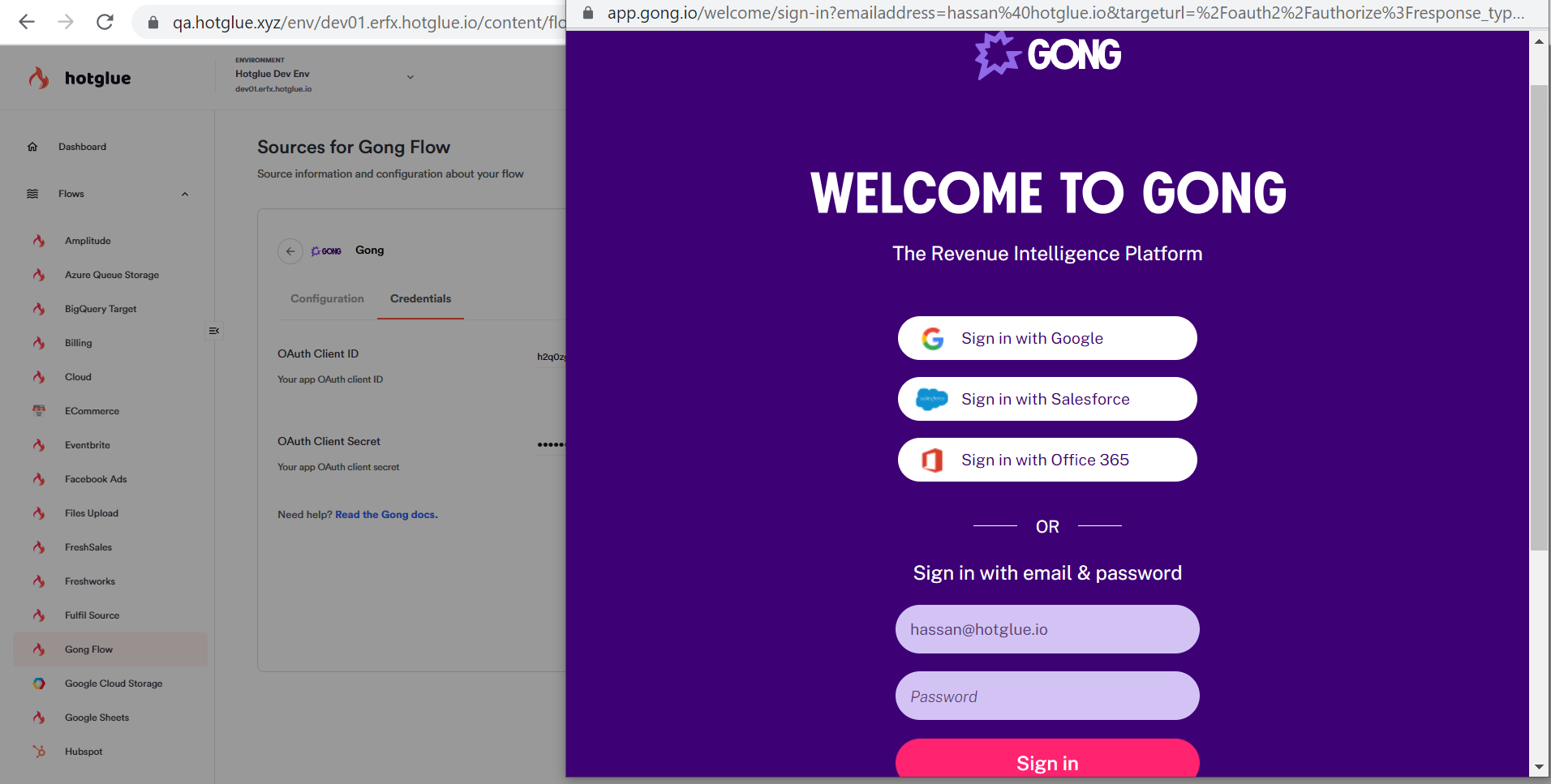The width and height of the screenshot is (1551, 784).
Task: Click the popup scrollbar down arrow
Action: (x=1539, y=767)
